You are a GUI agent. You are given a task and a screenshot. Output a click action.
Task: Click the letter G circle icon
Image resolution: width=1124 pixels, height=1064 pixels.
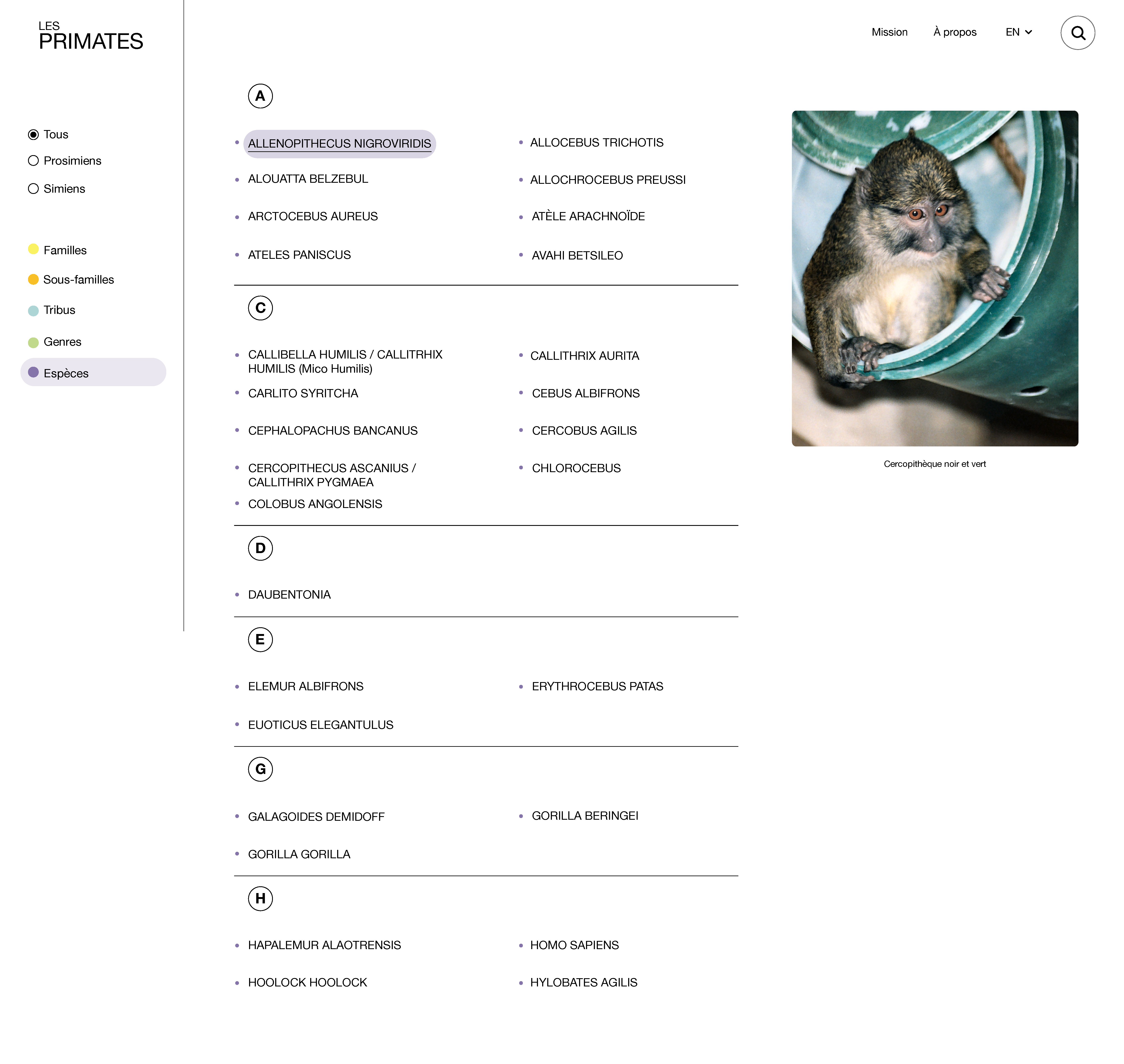pyautogui.click(x=260, y=769)
